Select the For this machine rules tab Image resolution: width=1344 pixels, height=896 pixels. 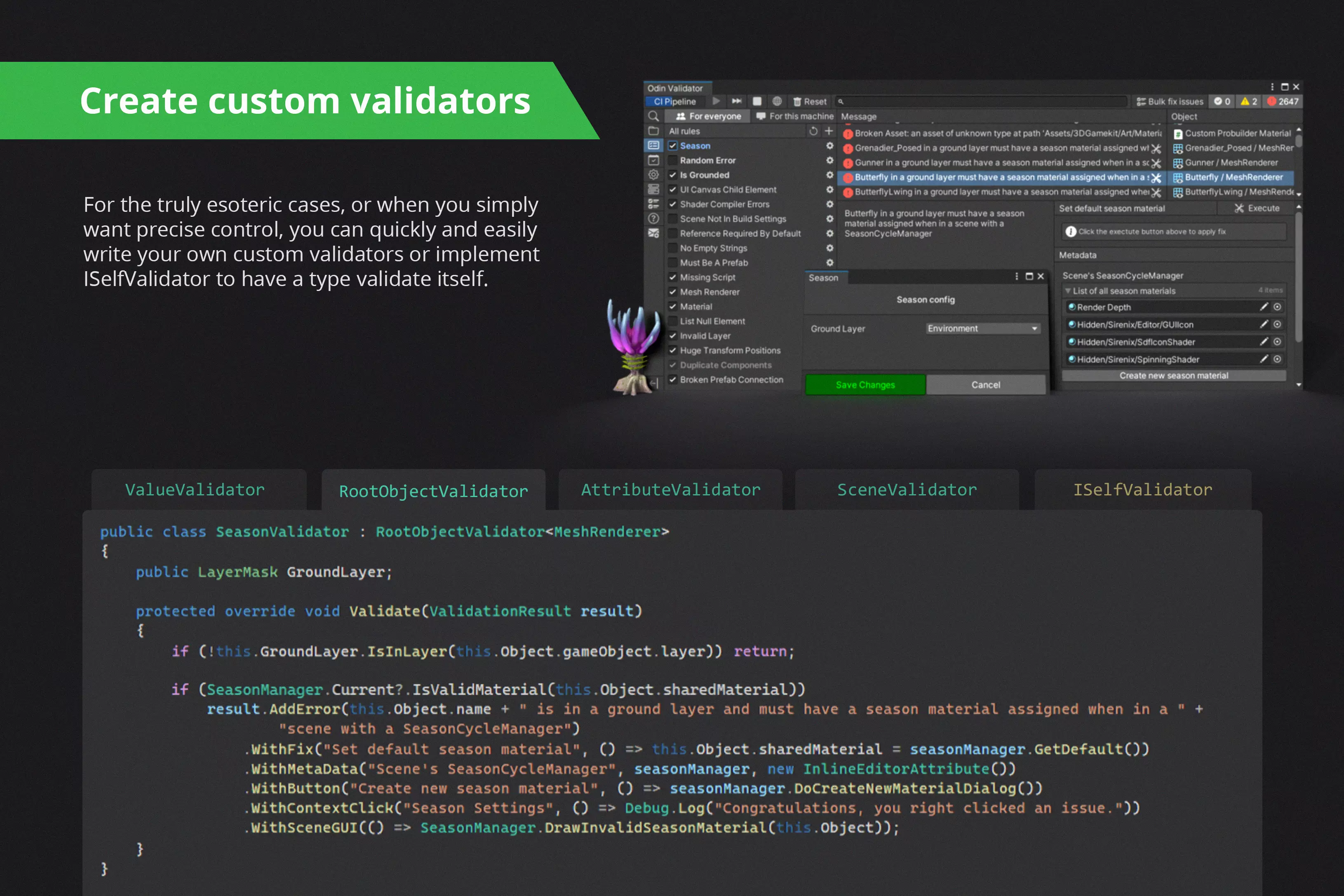[x=794, y=116]
